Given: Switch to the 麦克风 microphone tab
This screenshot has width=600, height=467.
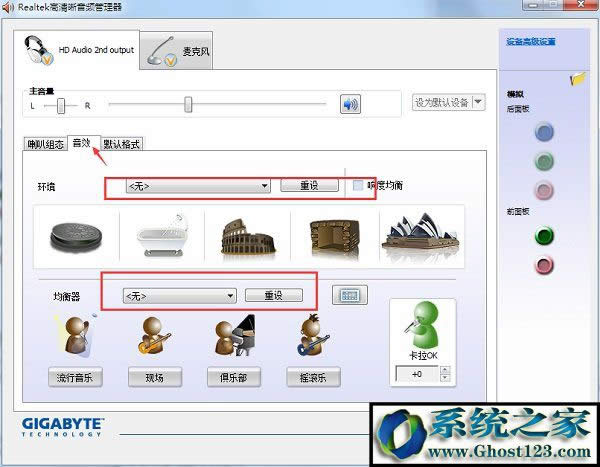Looking at the screenshot, I should 176,51.
